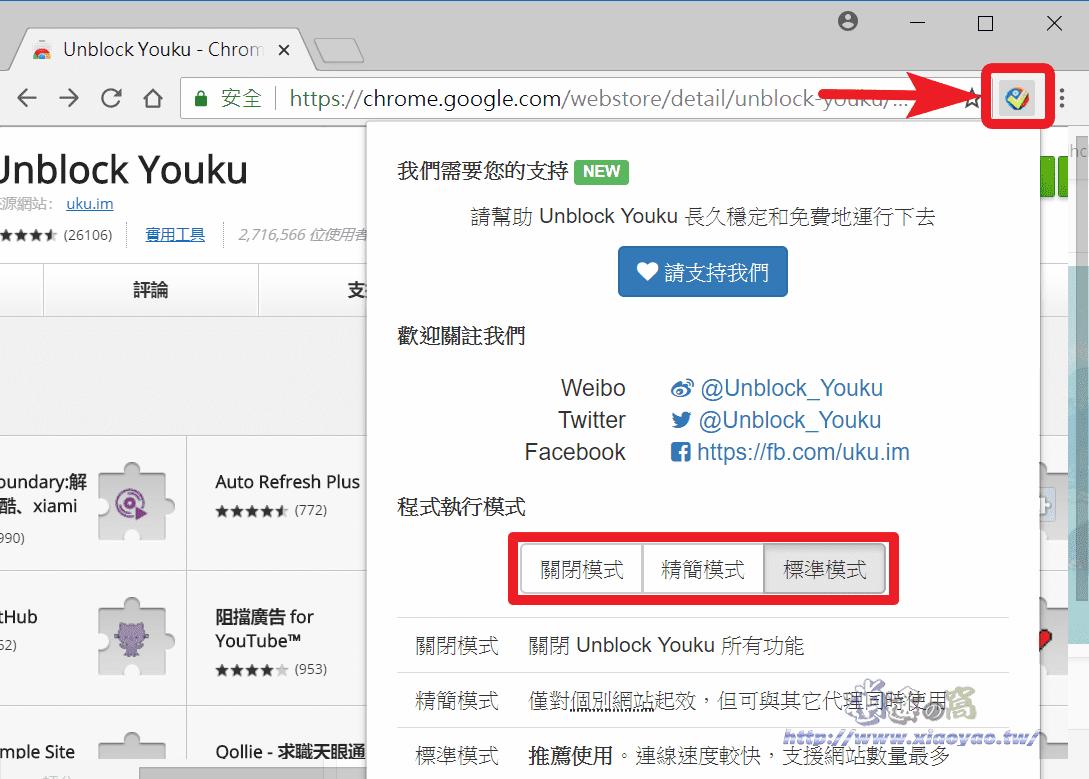Open the Auto Refresh Plus extension
1089x779 pixels.
[x=288, y=482]
